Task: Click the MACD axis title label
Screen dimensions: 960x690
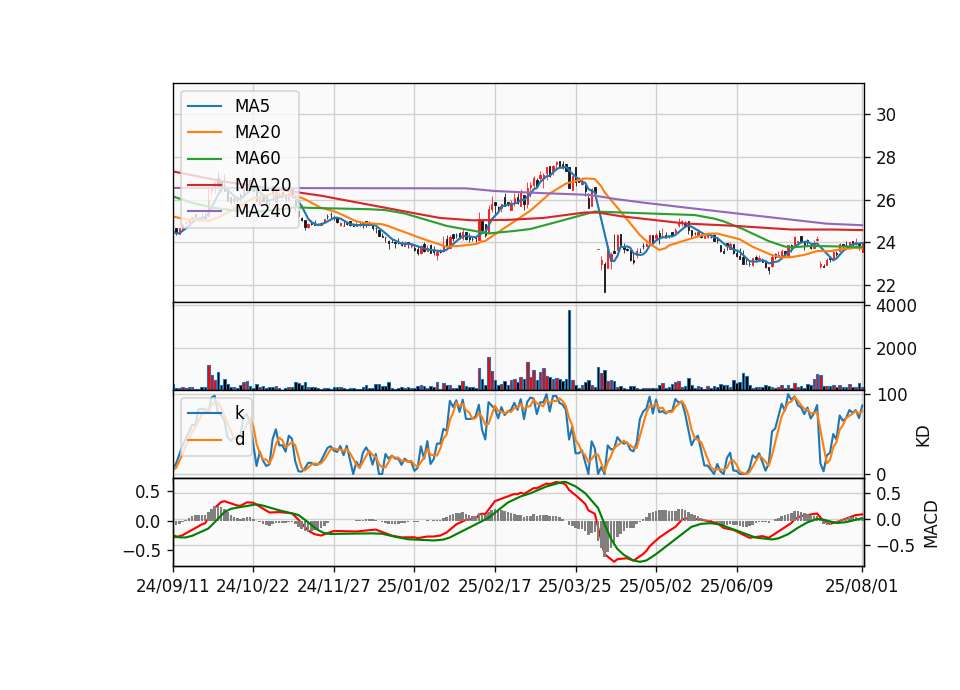Action: click(931, 524)
